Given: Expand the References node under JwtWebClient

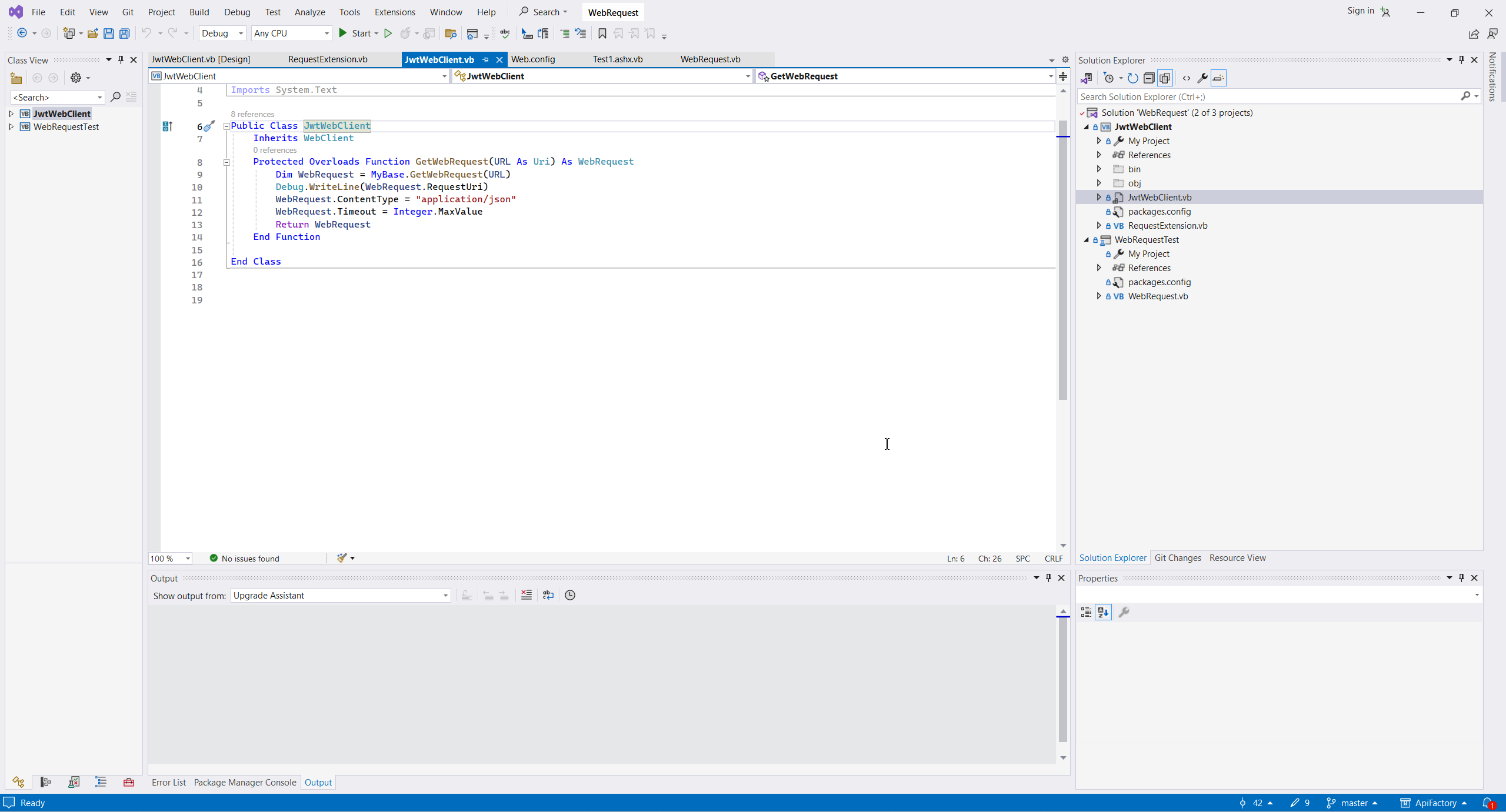Looking at the screenshot, I should pyautogui.click(x=1098, y=155).
